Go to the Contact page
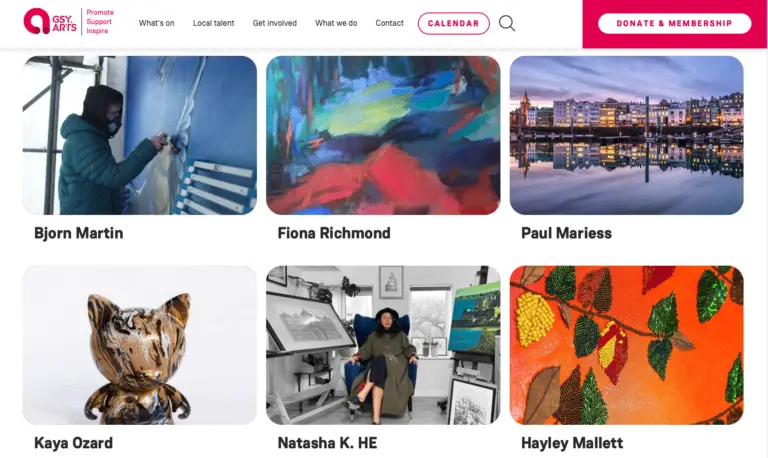 [x=389, y=23]
